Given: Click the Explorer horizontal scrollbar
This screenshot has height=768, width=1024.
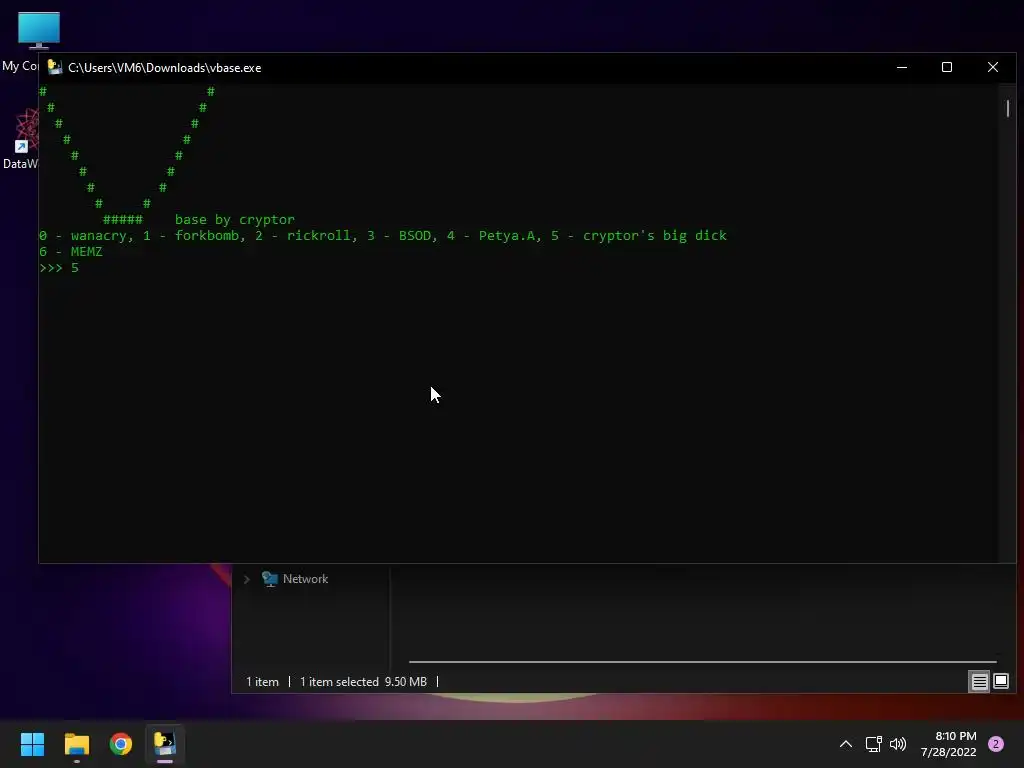Looking at the screenshot, I should (703, 662).
